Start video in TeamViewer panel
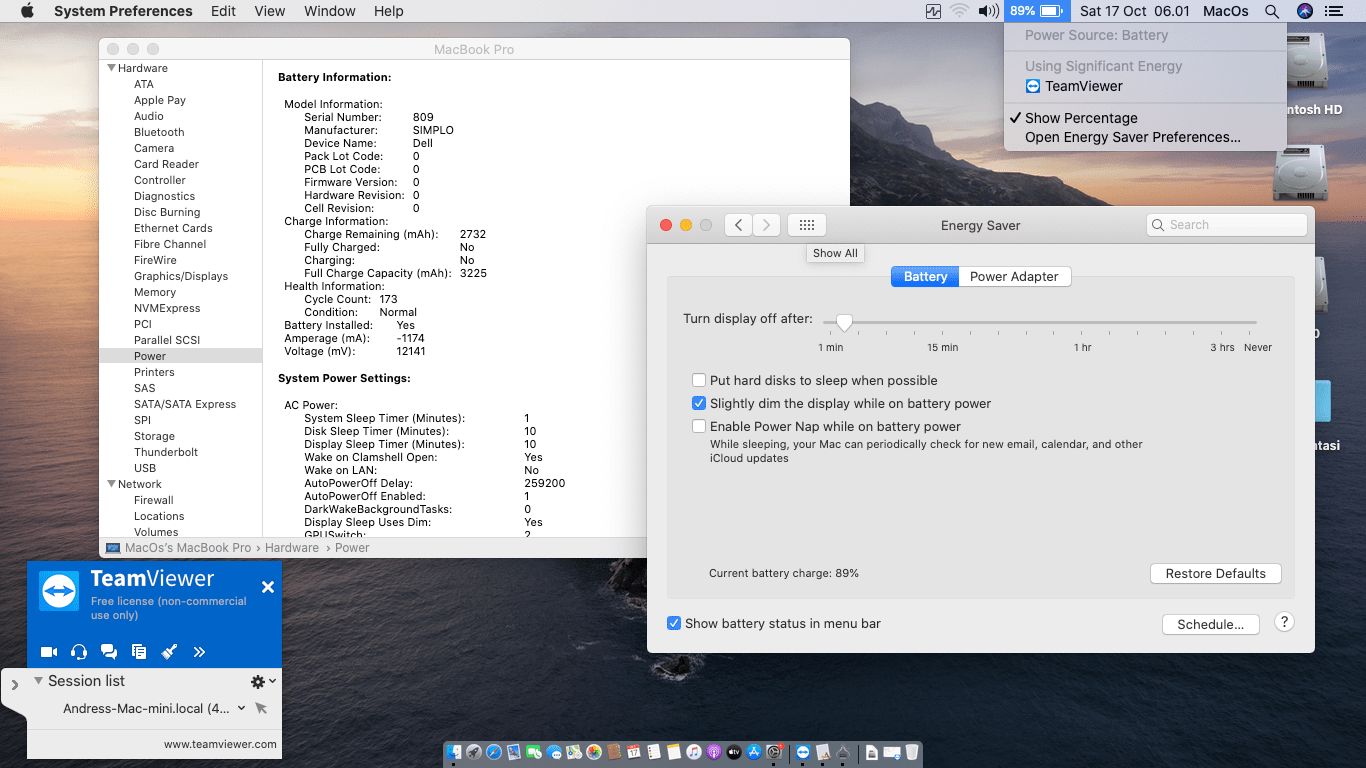This screenshot has height=768, width=1366. [x=49, y=652]
